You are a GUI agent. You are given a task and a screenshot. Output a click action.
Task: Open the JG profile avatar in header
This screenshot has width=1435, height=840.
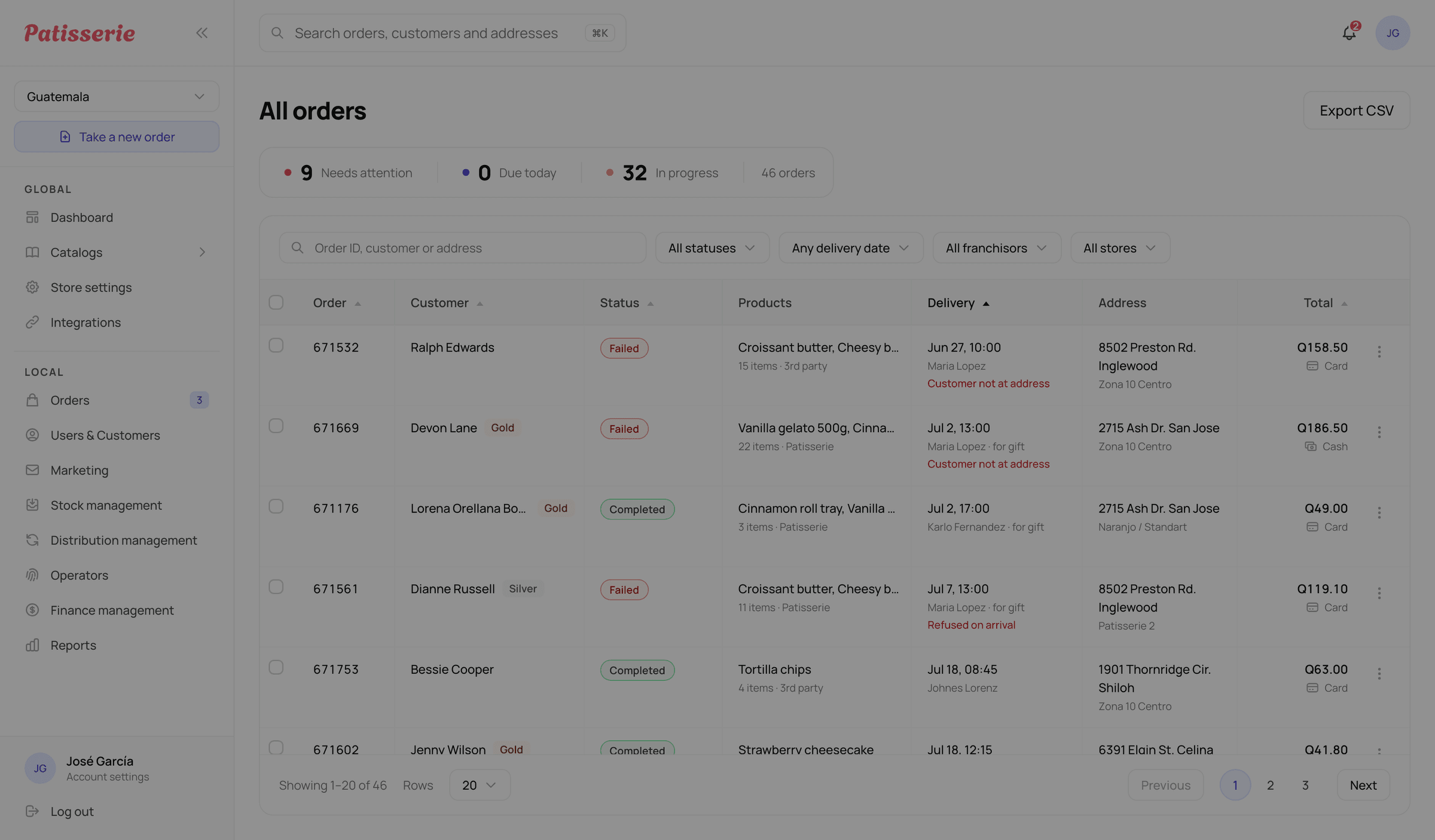click(1393, 33)
